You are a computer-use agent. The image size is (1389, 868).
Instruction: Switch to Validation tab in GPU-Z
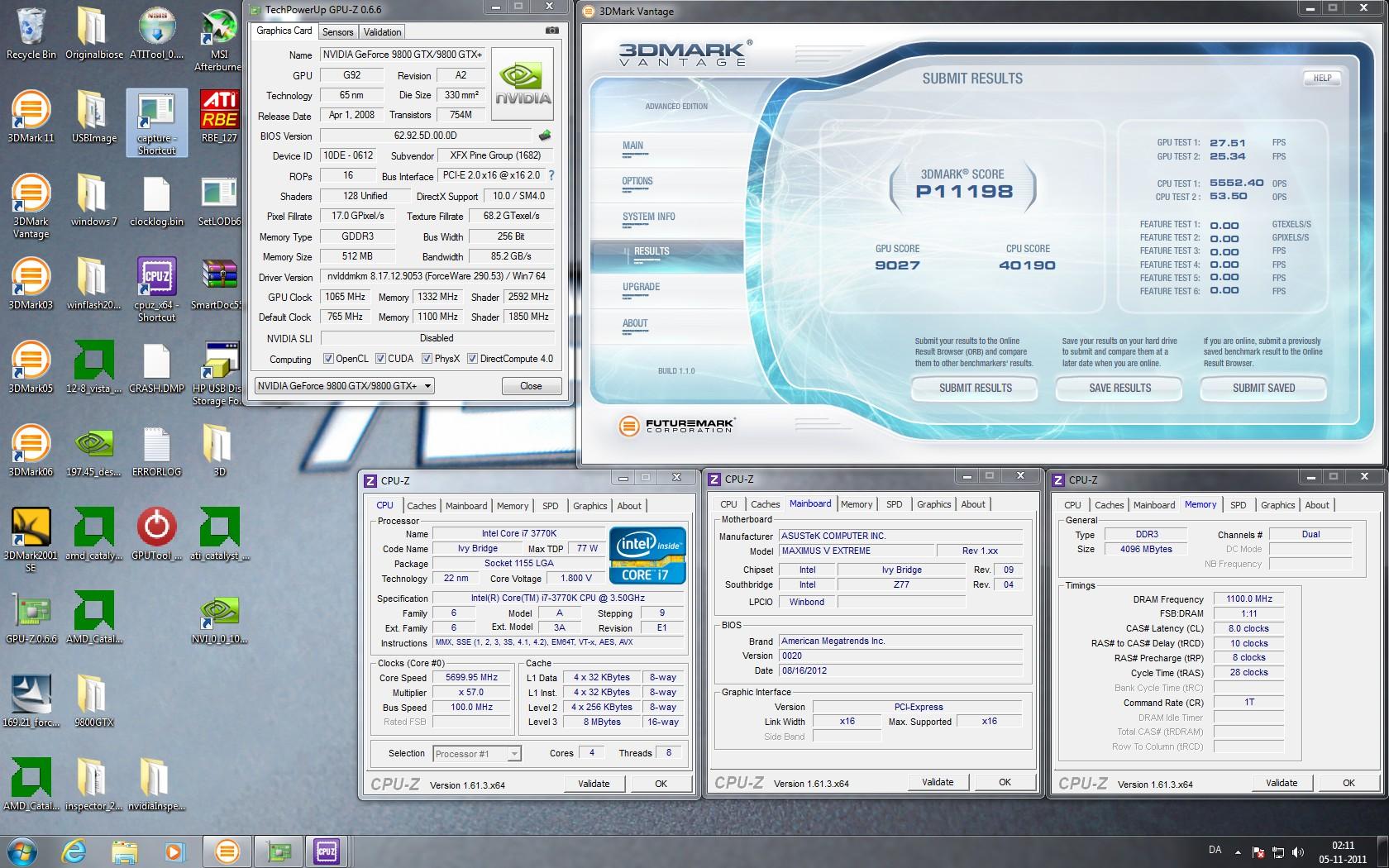382,31
